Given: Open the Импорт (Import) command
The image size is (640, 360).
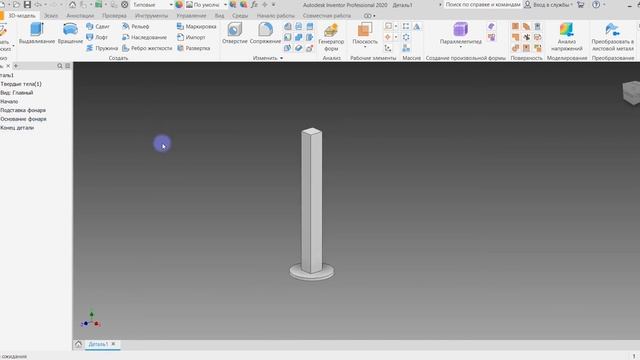Looking at the screenshot, I should 191,37.
